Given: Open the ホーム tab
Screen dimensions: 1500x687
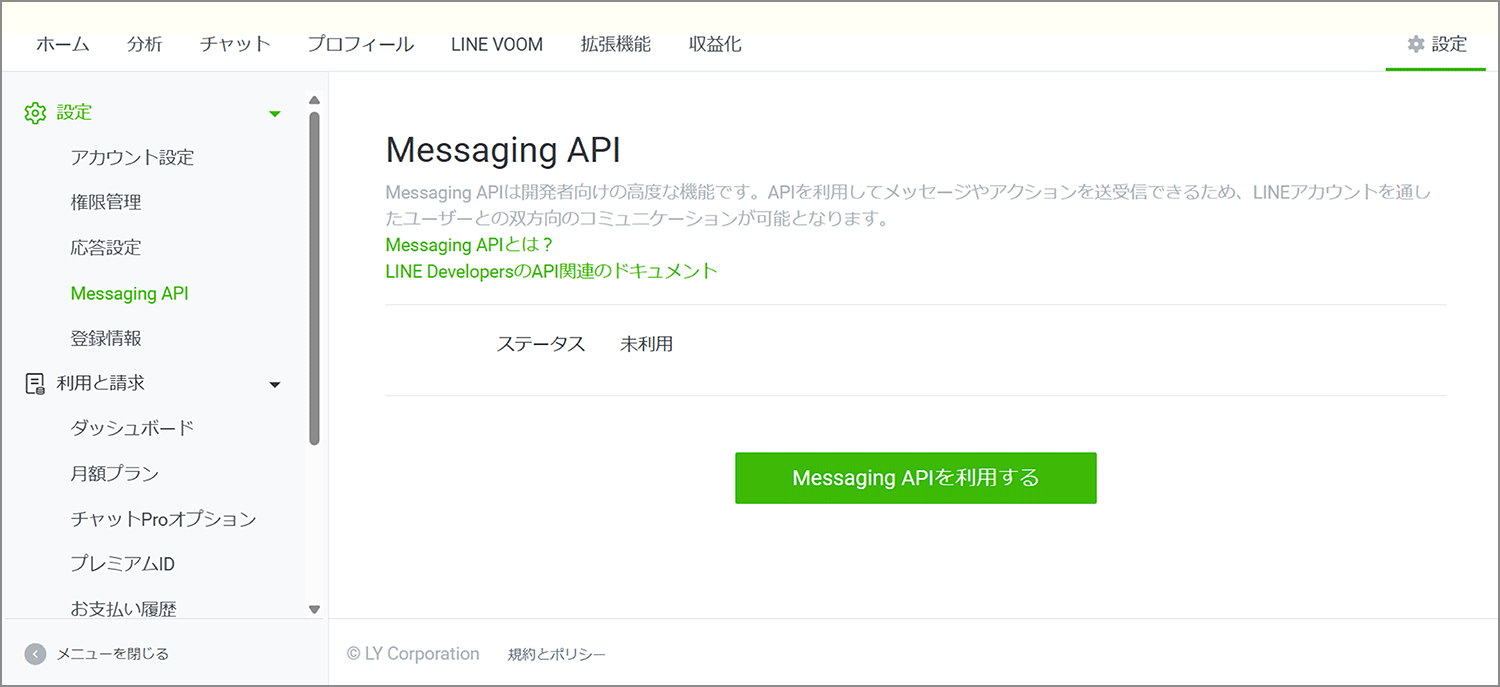Looking at the screenshot, I should (x=63, y=44).
